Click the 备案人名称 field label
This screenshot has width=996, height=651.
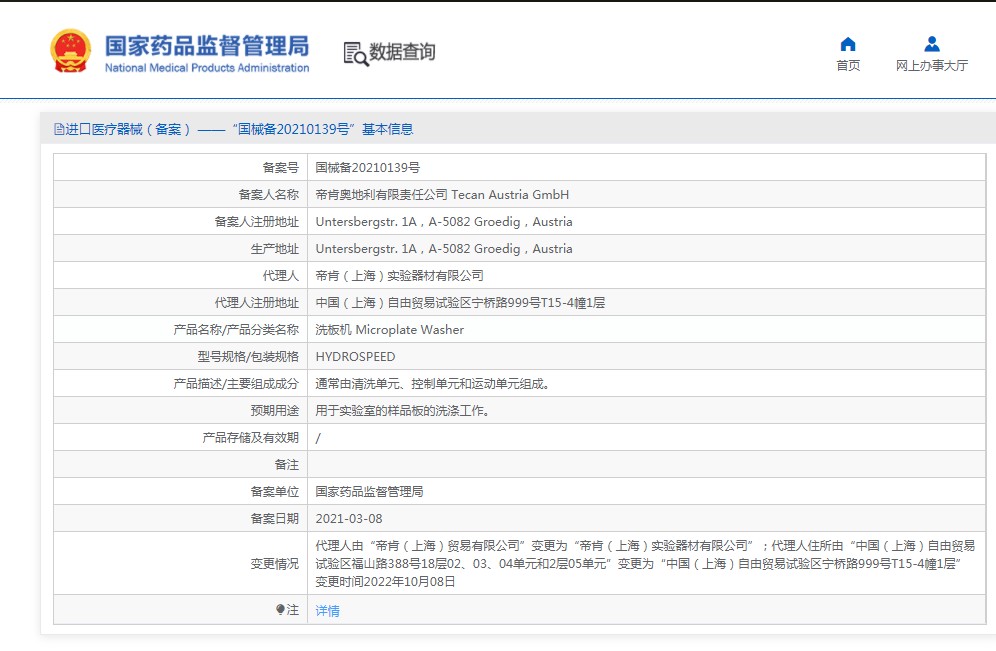pos(269,195)
